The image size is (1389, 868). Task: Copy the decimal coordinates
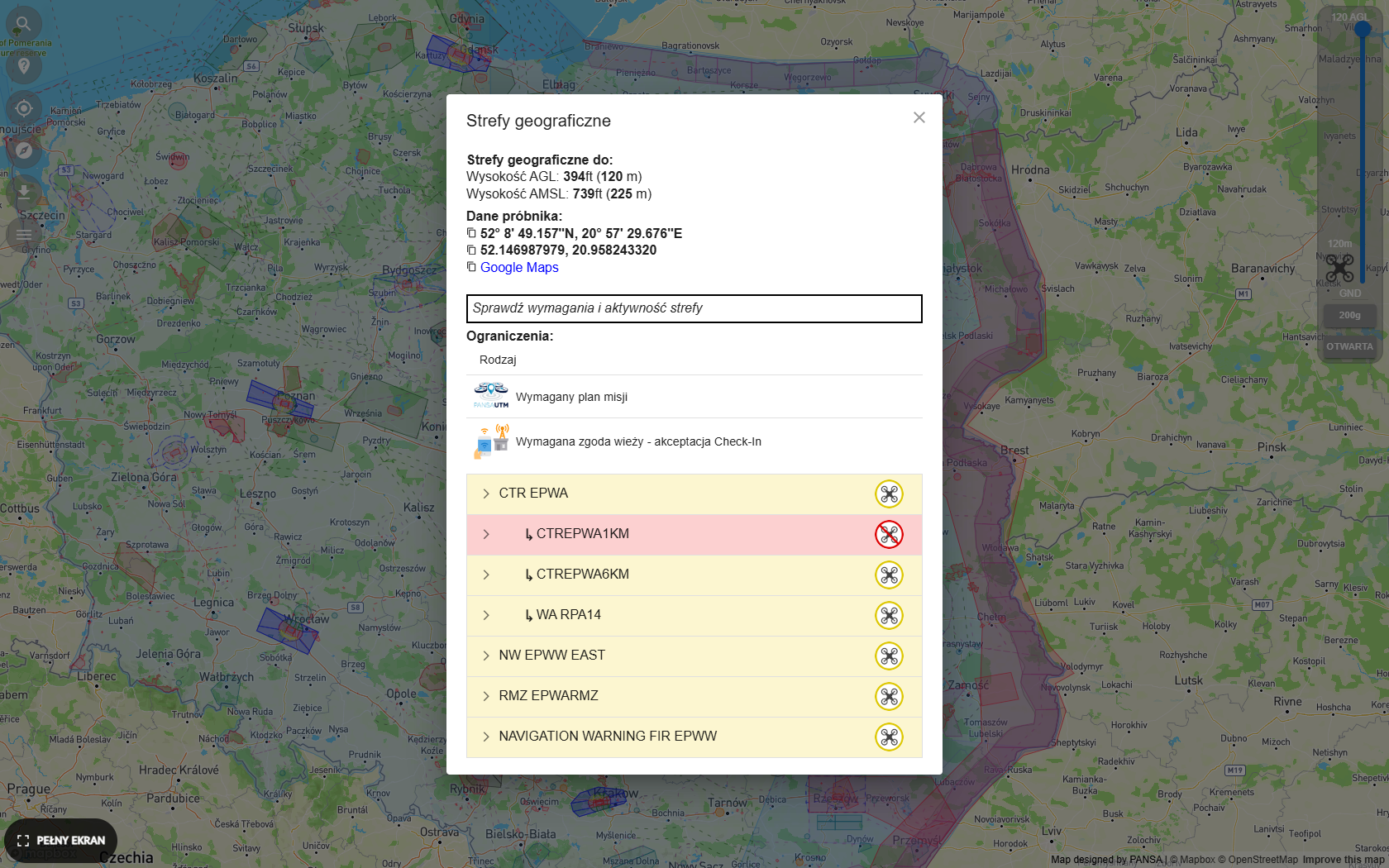[471, 250]
